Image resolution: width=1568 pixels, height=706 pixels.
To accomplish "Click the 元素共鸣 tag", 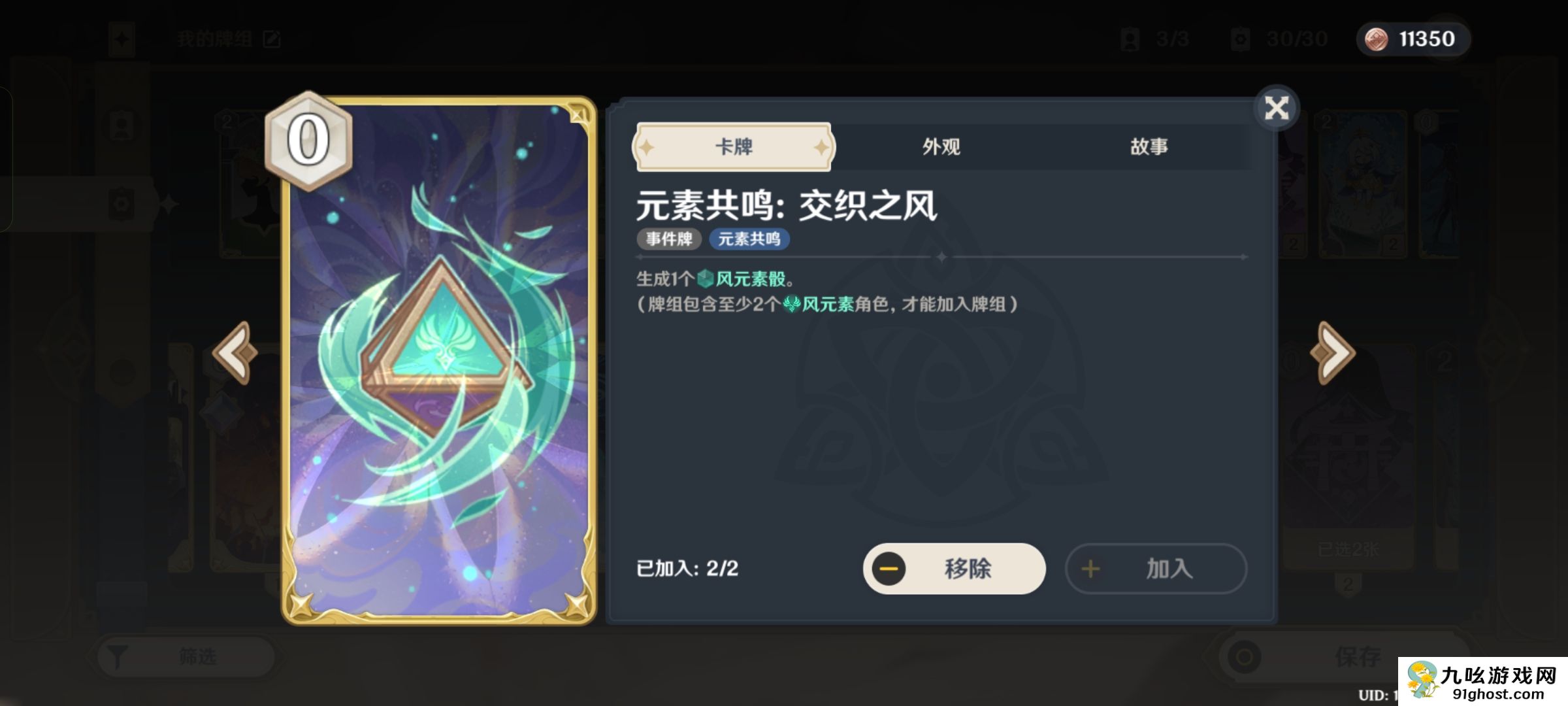I will (749, 239).
